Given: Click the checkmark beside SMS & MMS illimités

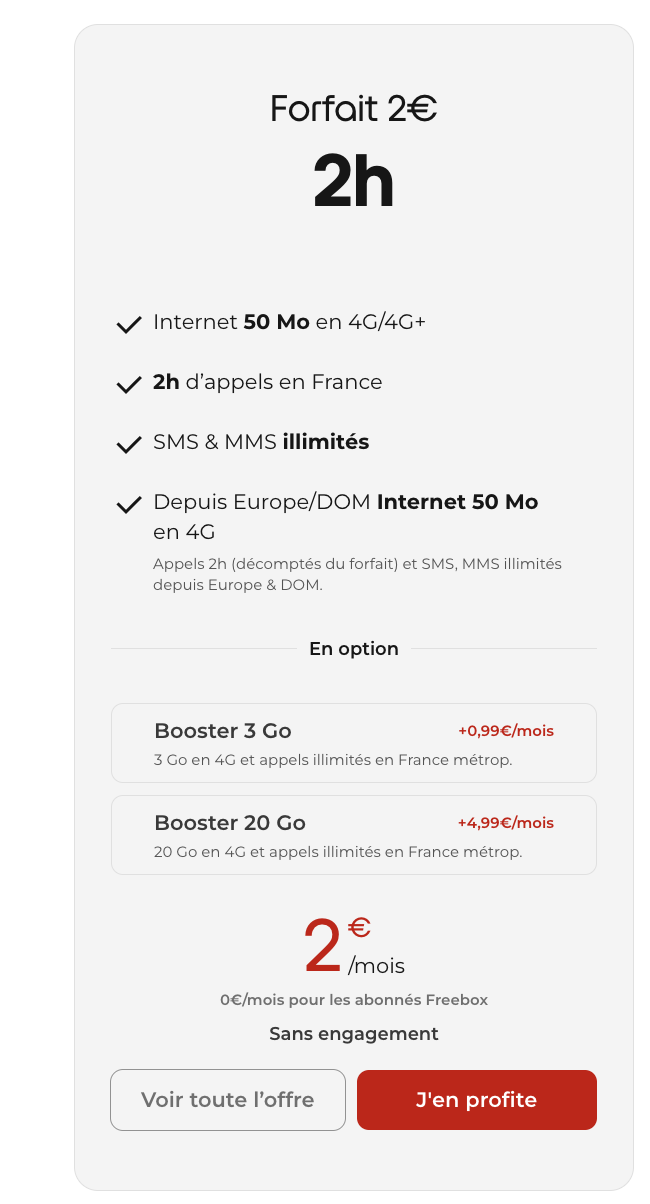Looking at the screenshot, I should [x=128, y=445].
